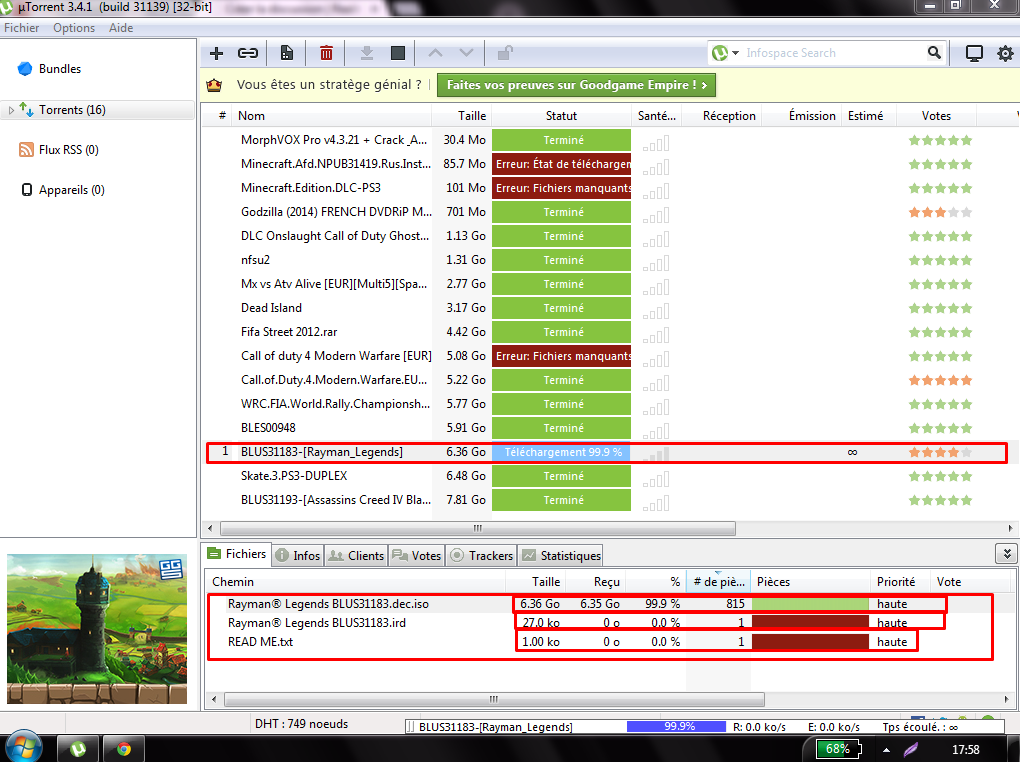Click the Chrome taskbar icon
Screen dimensions: 1020x762
pyautogui.click(x=123, y=749)
